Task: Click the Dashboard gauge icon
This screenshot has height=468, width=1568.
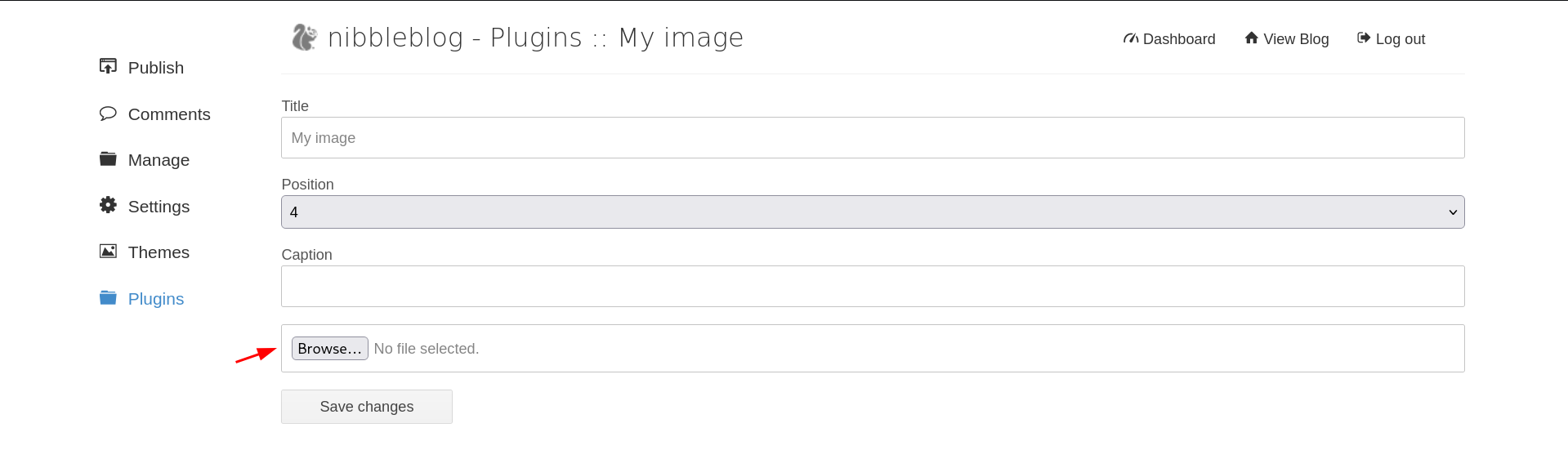Action: (x=1131, y=38)
